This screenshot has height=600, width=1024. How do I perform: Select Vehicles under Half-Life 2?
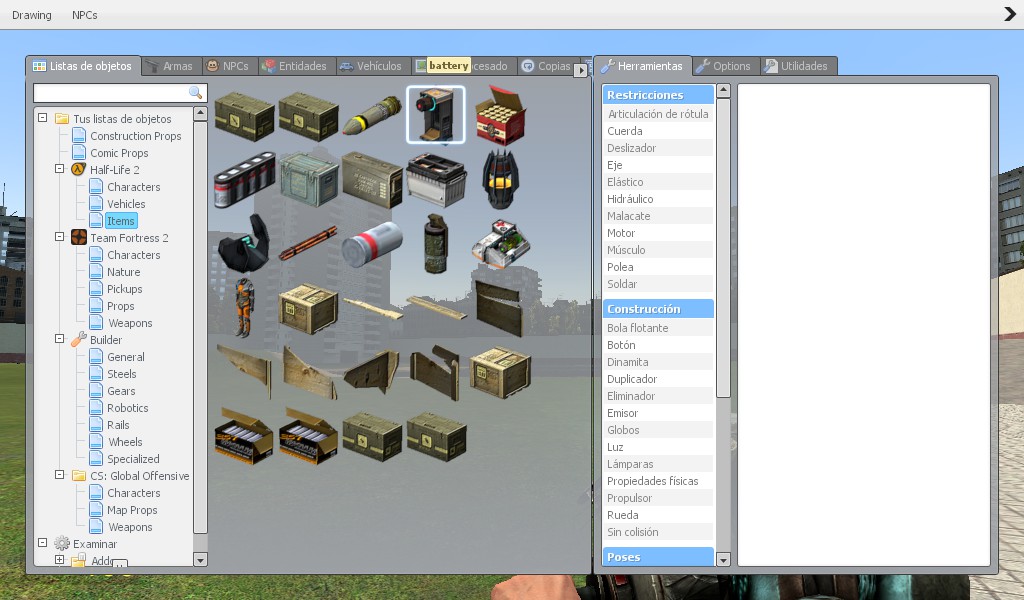126,204
